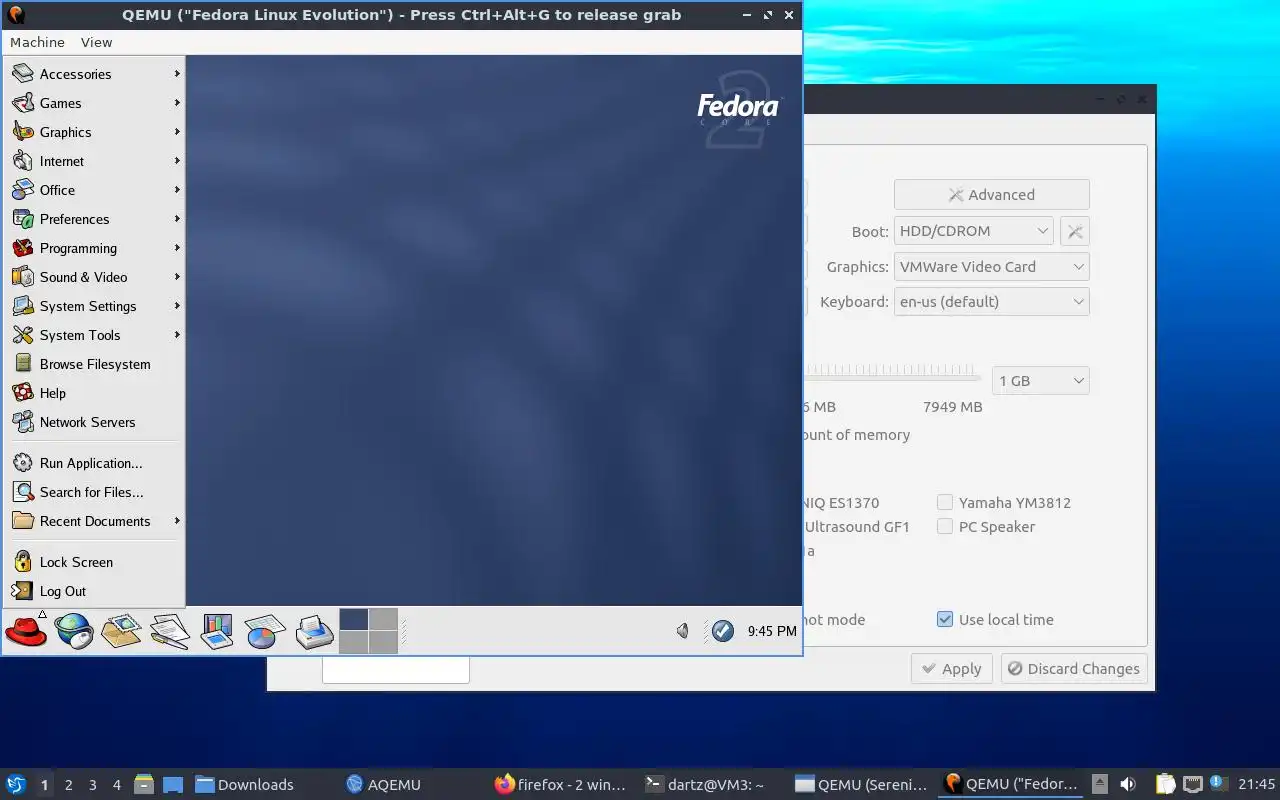Switch to host workspace 2

tap(68, 785)
